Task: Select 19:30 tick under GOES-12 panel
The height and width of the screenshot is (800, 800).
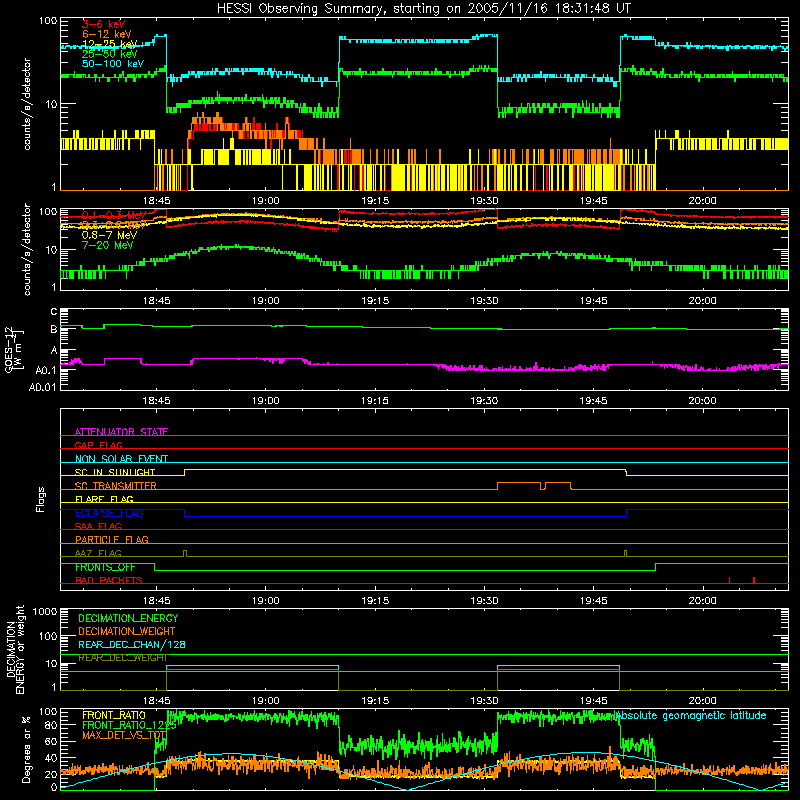Action: coord(484,401)
